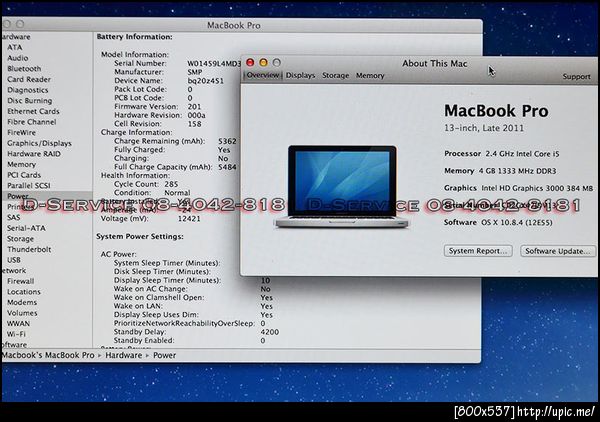
Task: Click the Software Update button
Action: (558, 251)
